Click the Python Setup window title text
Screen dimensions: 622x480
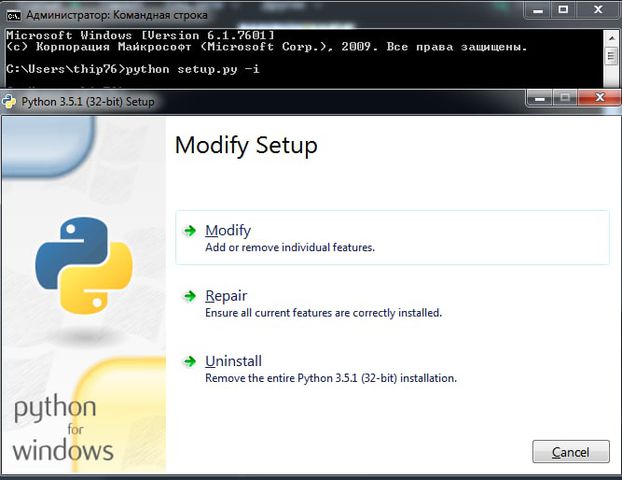88,102
